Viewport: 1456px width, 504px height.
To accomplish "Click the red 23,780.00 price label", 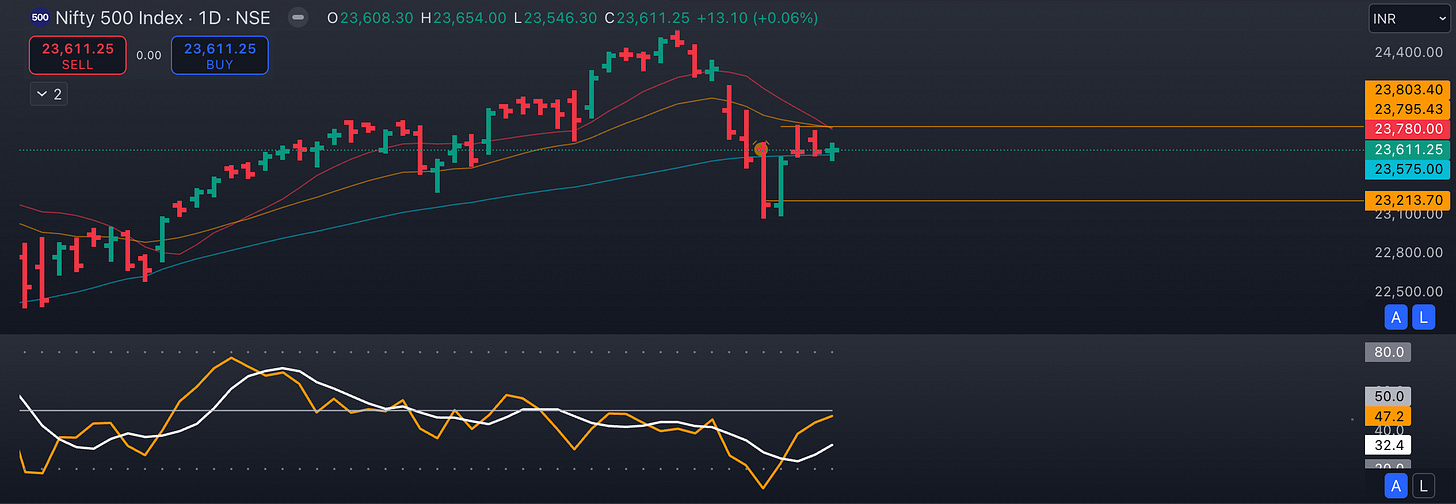I will coord(1407,129).
